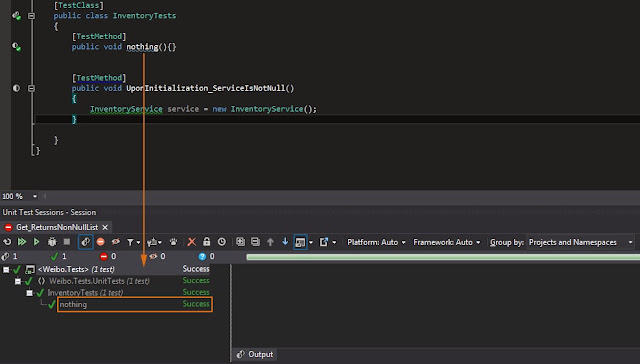Collapse all tests tree icon
Viewport: 640px width, 364px height.
click(x=255, y=242)
